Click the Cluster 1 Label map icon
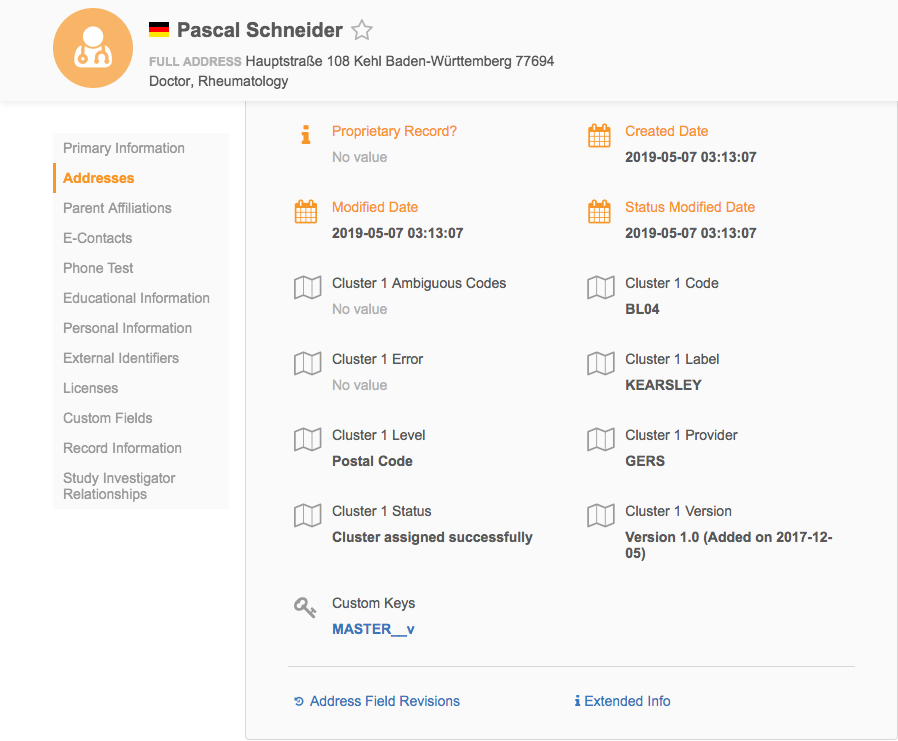This screenshot has height=741, width=898. coord(600,364)
